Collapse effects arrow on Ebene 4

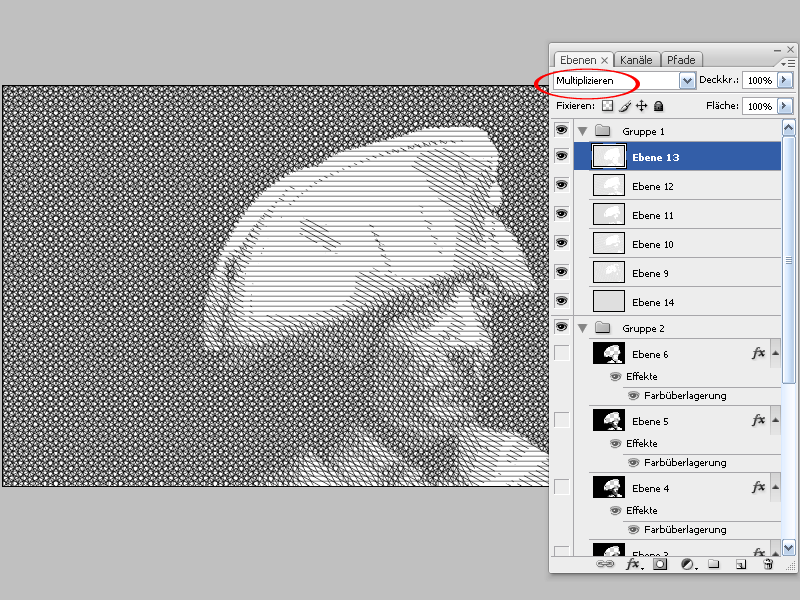click(776, 487)
